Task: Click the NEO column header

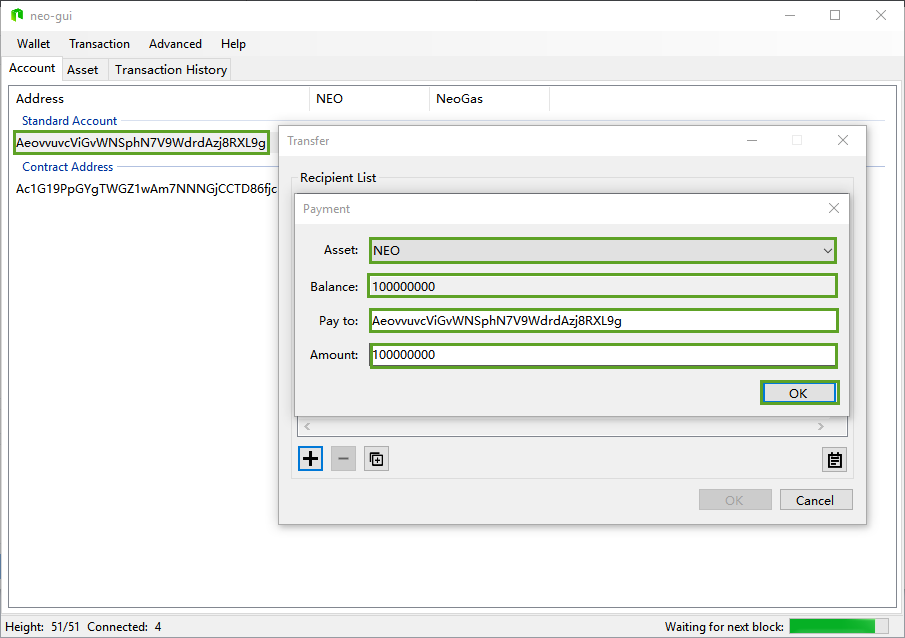Action: pyautogui.click(x=370, y=99)
